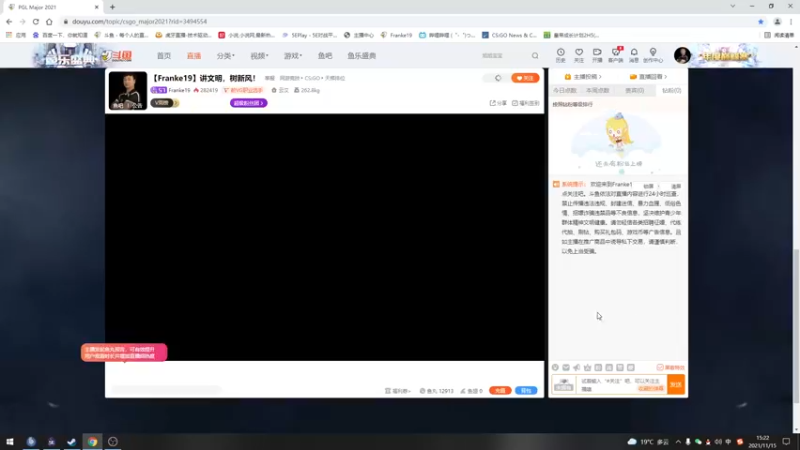This screenshot has height=450, width=800.
Task: Click the Chrome icon in the taskbar
Action: pyautogui.click(x=92, y=441)
